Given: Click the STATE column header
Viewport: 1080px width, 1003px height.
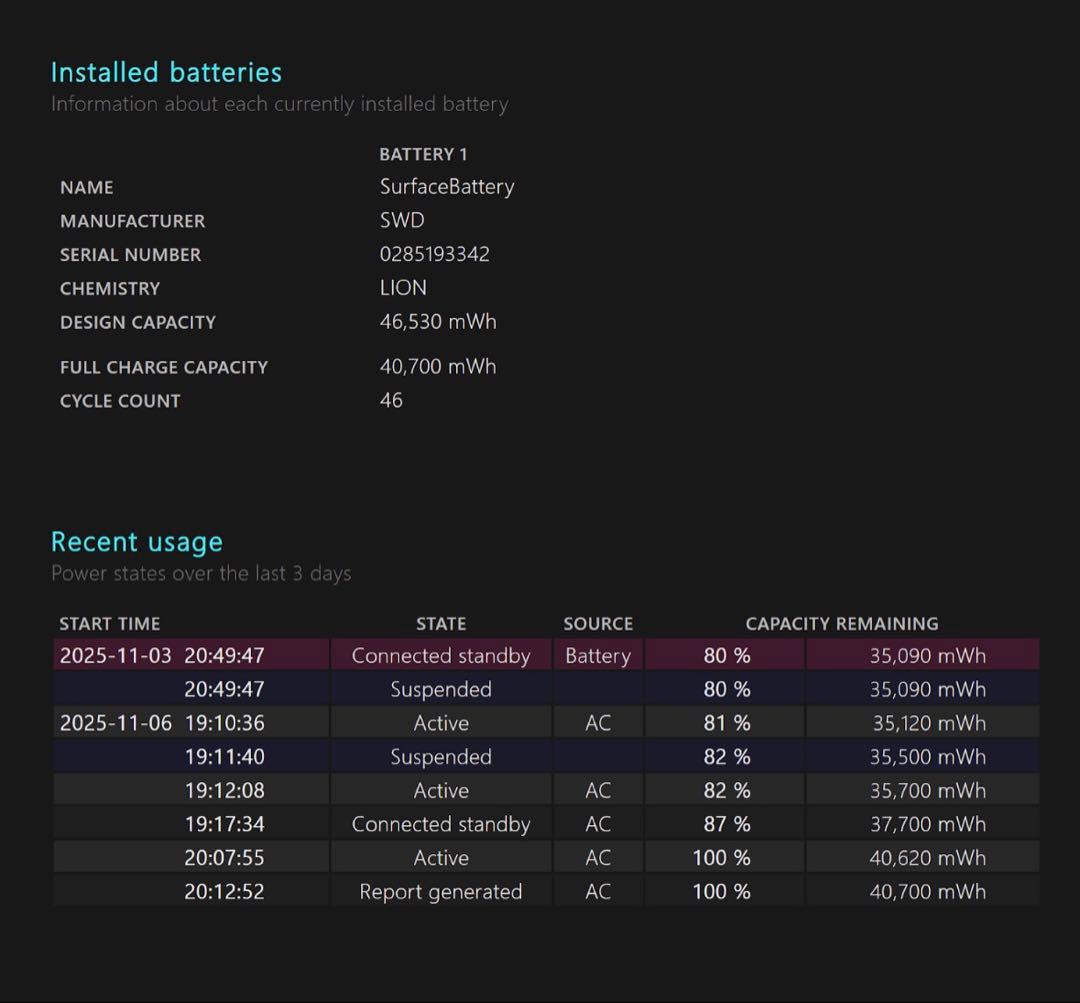Looking at the screenshot, I should pos(441,624).
